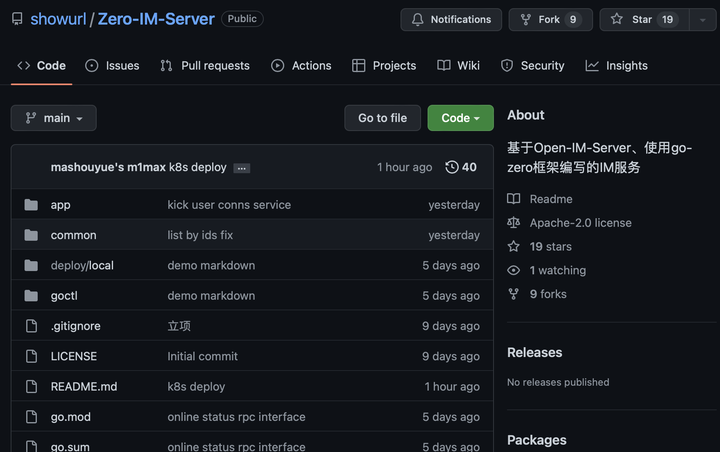Click the Readme book icon

tap(514, 199)
